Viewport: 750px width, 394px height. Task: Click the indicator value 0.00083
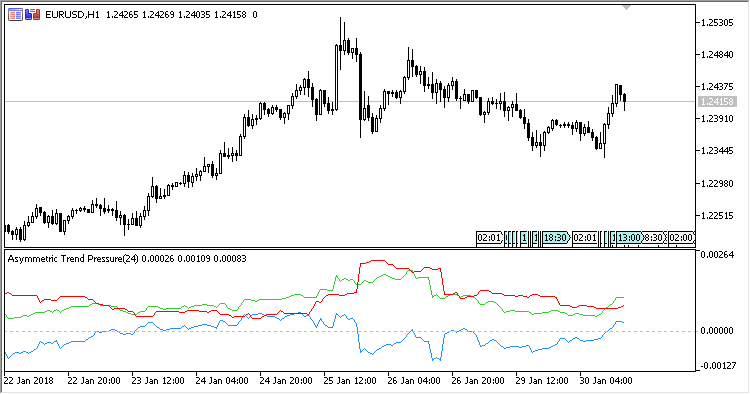[x=230, y=259]
